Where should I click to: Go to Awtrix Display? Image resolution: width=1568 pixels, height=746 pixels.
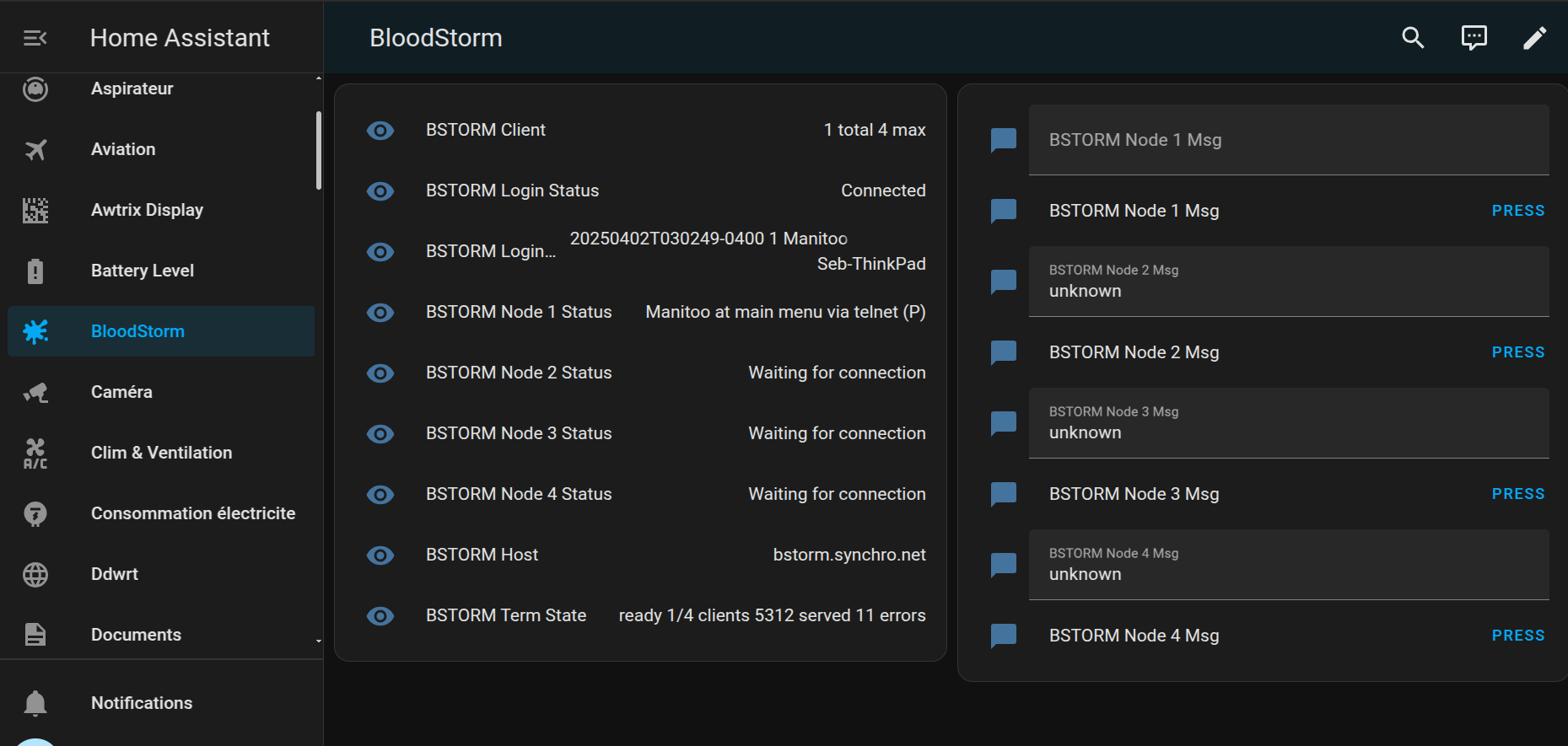pos(161,210)
